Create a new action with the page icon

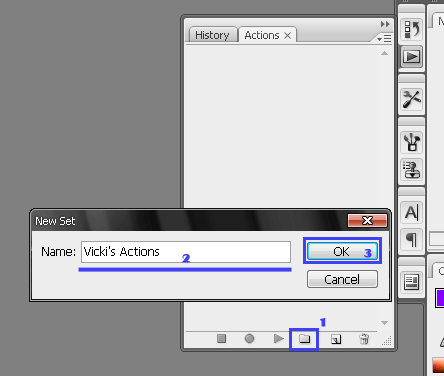tap(336, 339)
